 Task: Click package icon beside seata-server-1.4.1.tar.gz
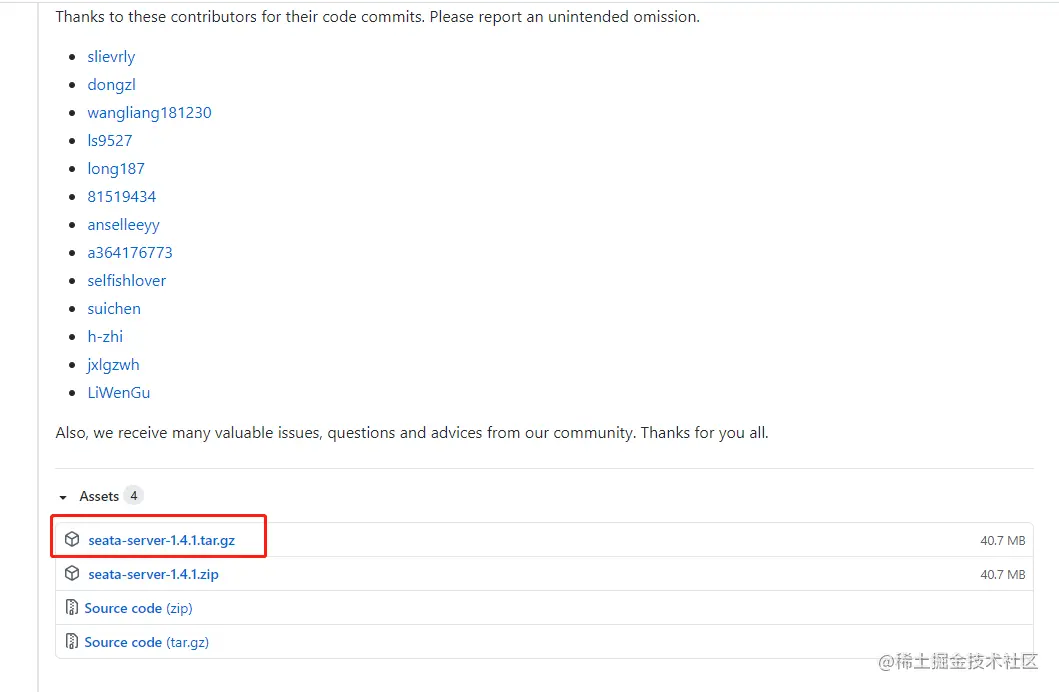pos(72,540)
